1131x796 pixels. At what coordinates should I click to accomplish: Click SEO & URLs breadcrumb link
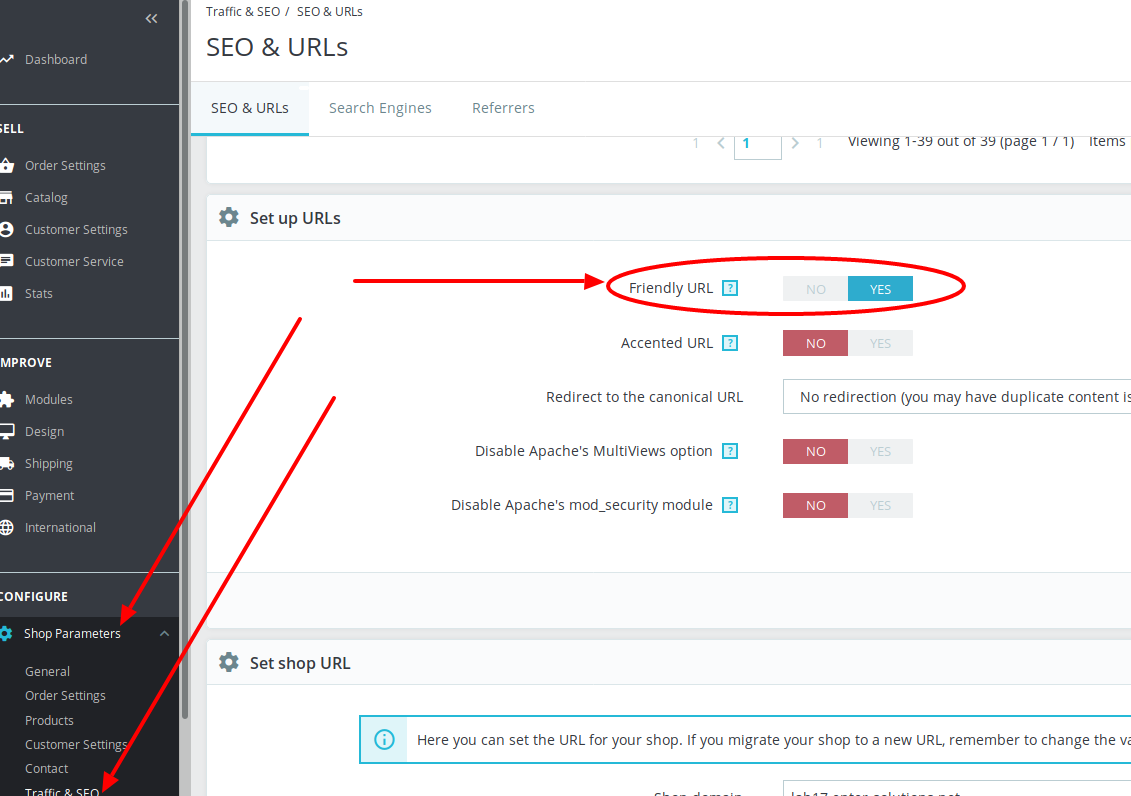point(330,12)
